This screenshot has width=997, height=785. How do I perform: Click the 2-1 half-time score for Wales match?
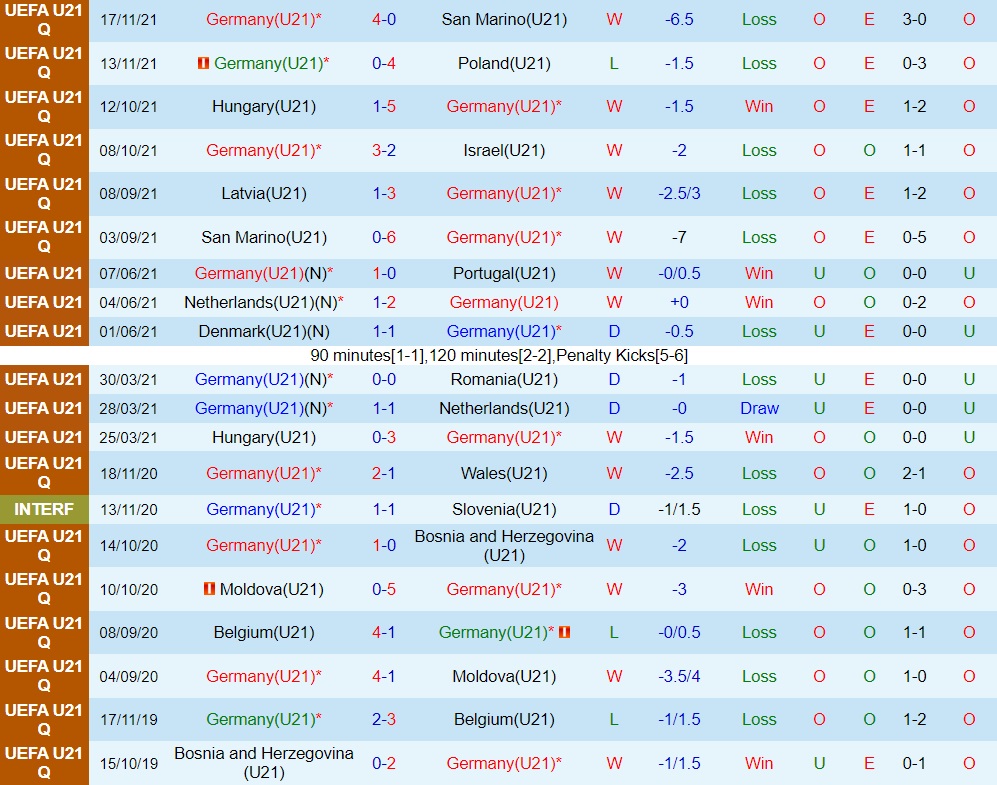[x=914, y=474]
